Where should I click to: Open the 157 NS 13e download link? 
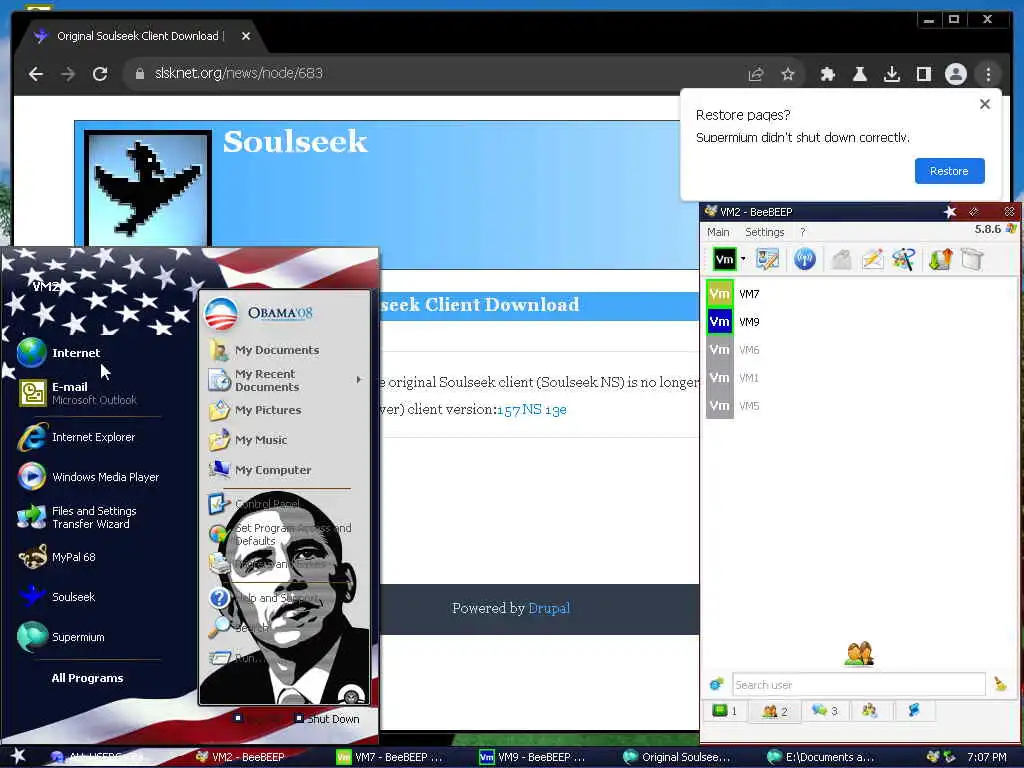click(x=532, y=409)
